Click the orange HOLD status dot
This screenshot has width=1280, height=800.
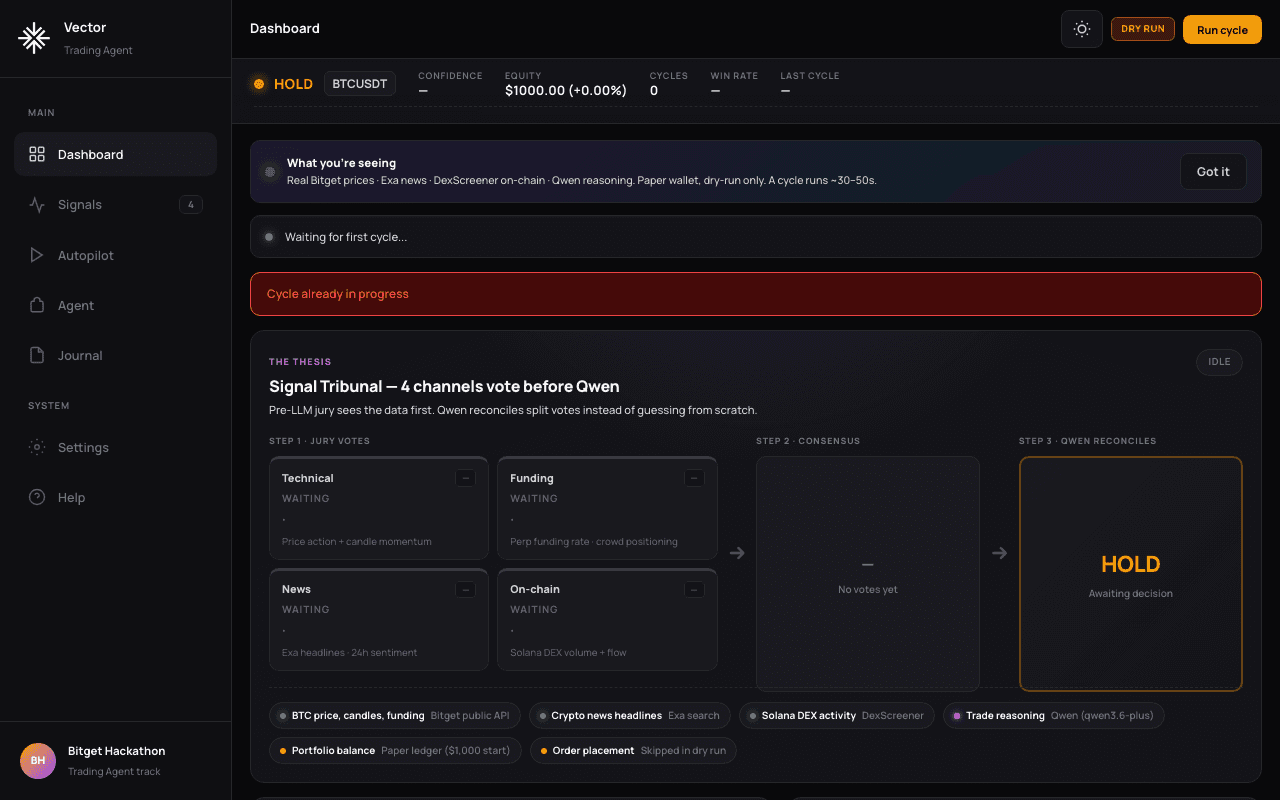(259, 84)
